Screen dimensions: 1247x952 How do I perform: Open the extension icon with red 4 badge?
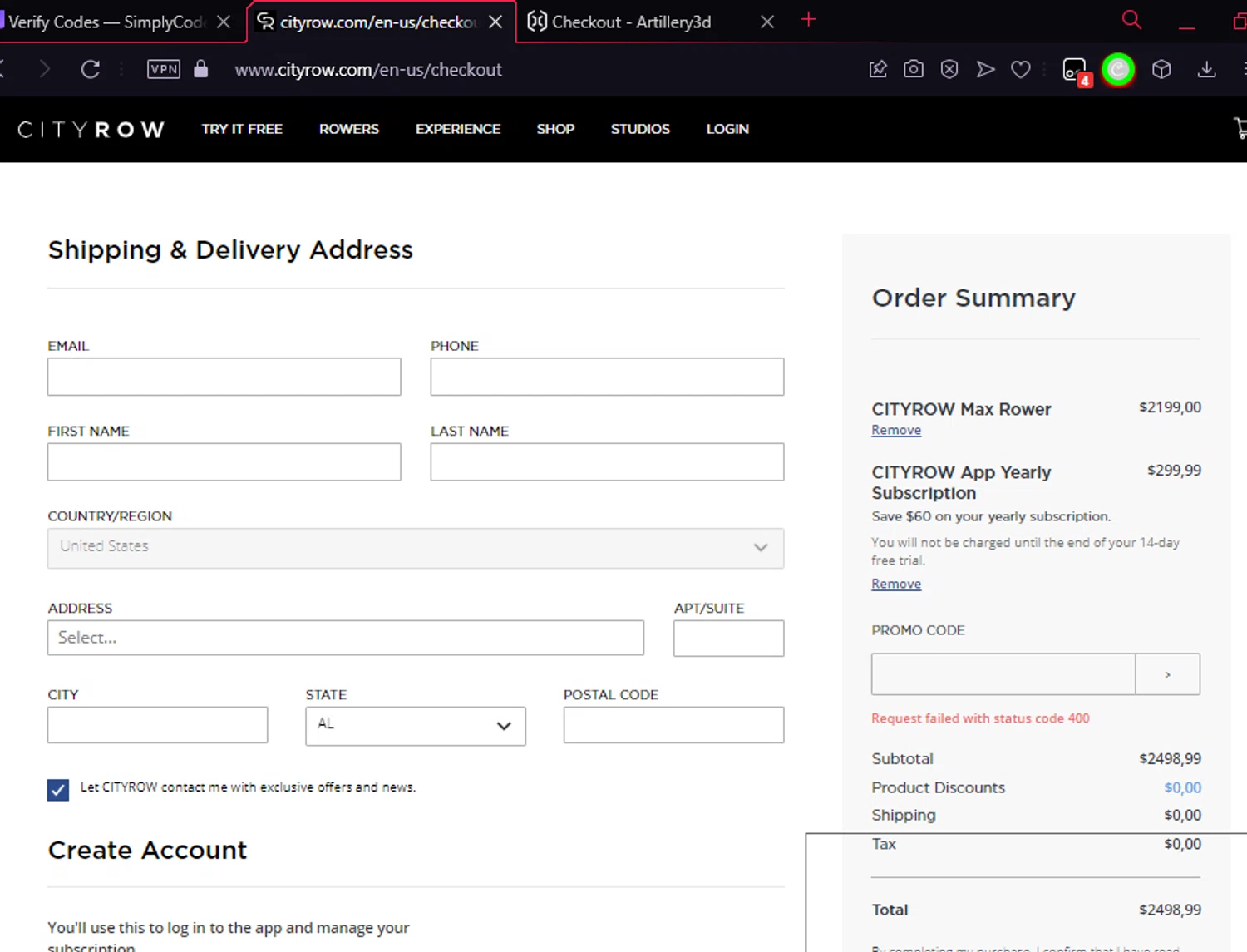[1076, 72]
